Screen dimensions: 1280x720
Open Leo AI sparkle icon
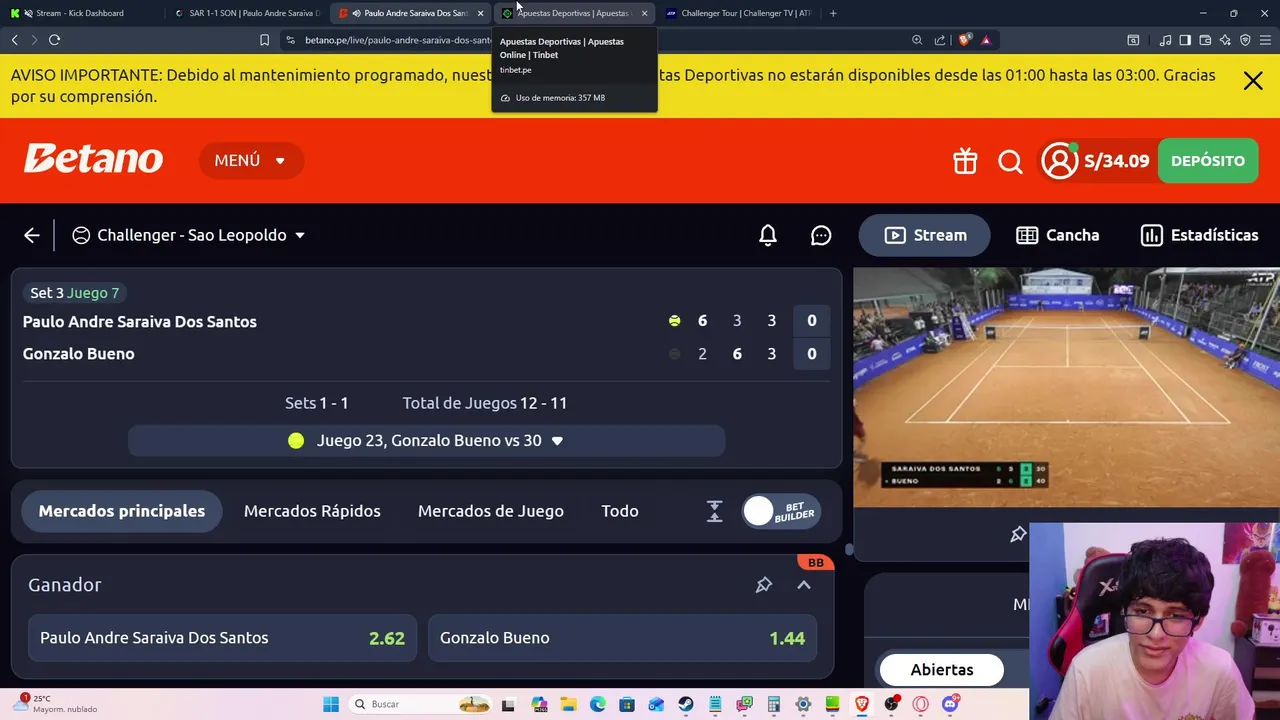pos(1225,40)
